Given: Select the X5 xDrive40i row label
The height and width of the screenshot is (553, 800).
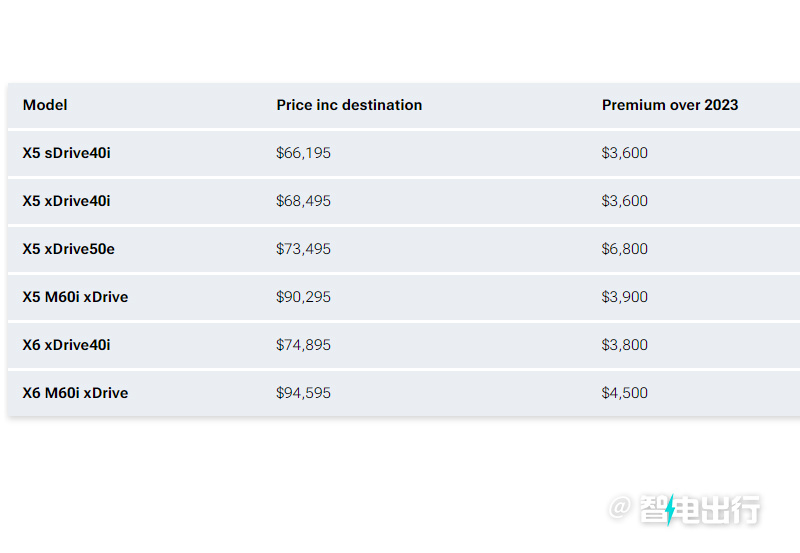Looking at the screenshot, I should click(x=66, y=201).
